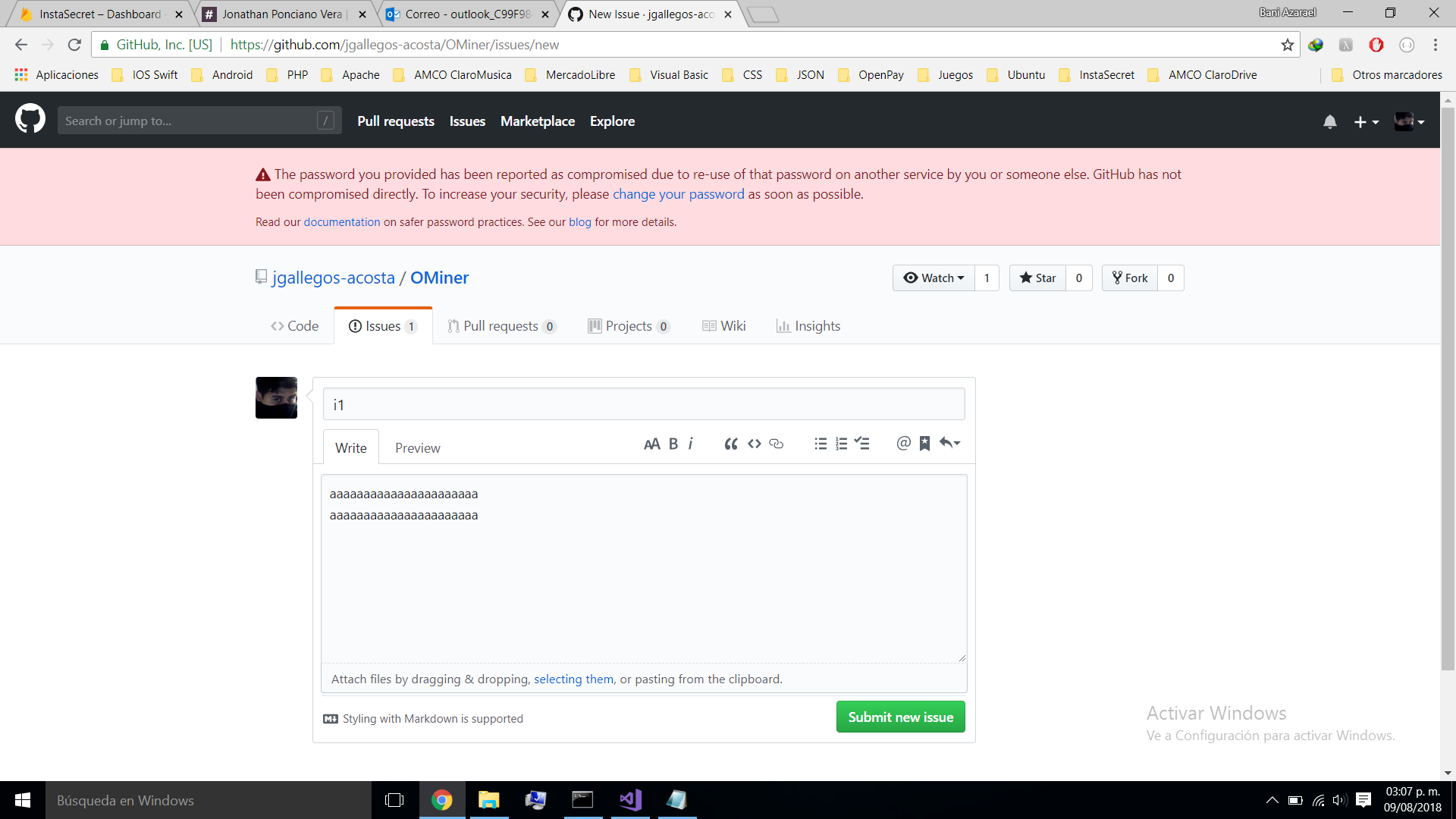The height and width of the screenshot is (819, 1456).
Task: Open the plus create-new dropdown
Action: tap(1366, 122)
